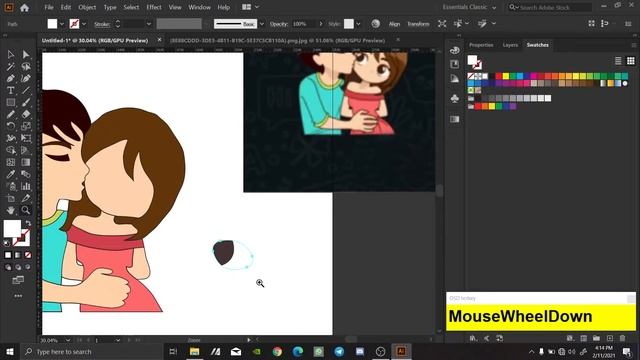Pick the Artboard tool

point(11,198)
